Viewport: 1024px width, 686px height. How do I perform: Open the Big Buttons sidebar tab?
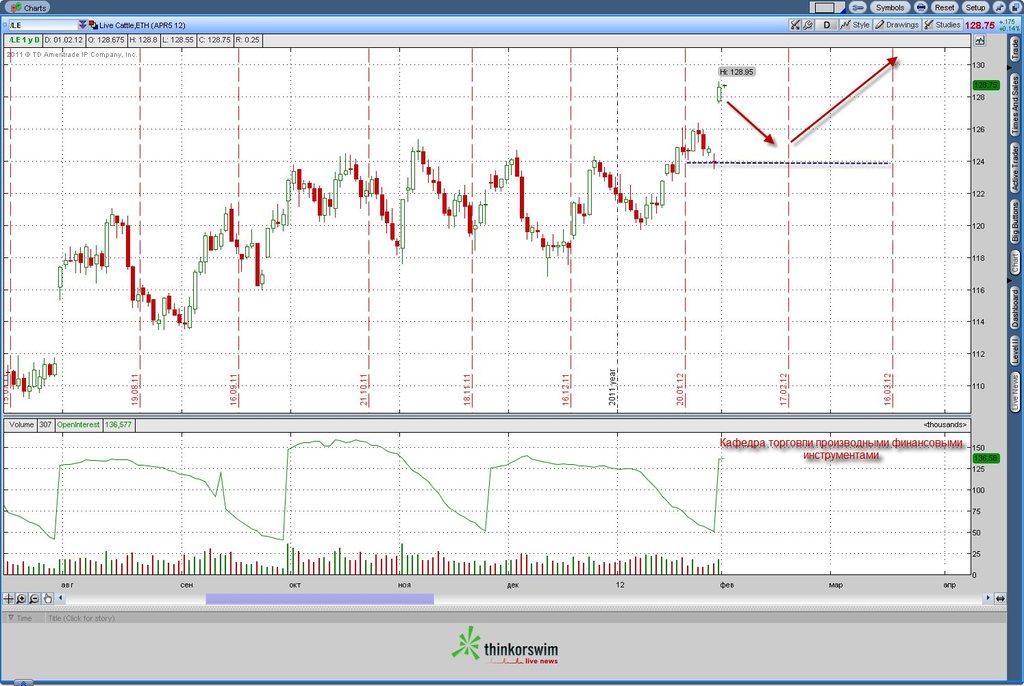pyautogui.click(x=1016, y=222)
